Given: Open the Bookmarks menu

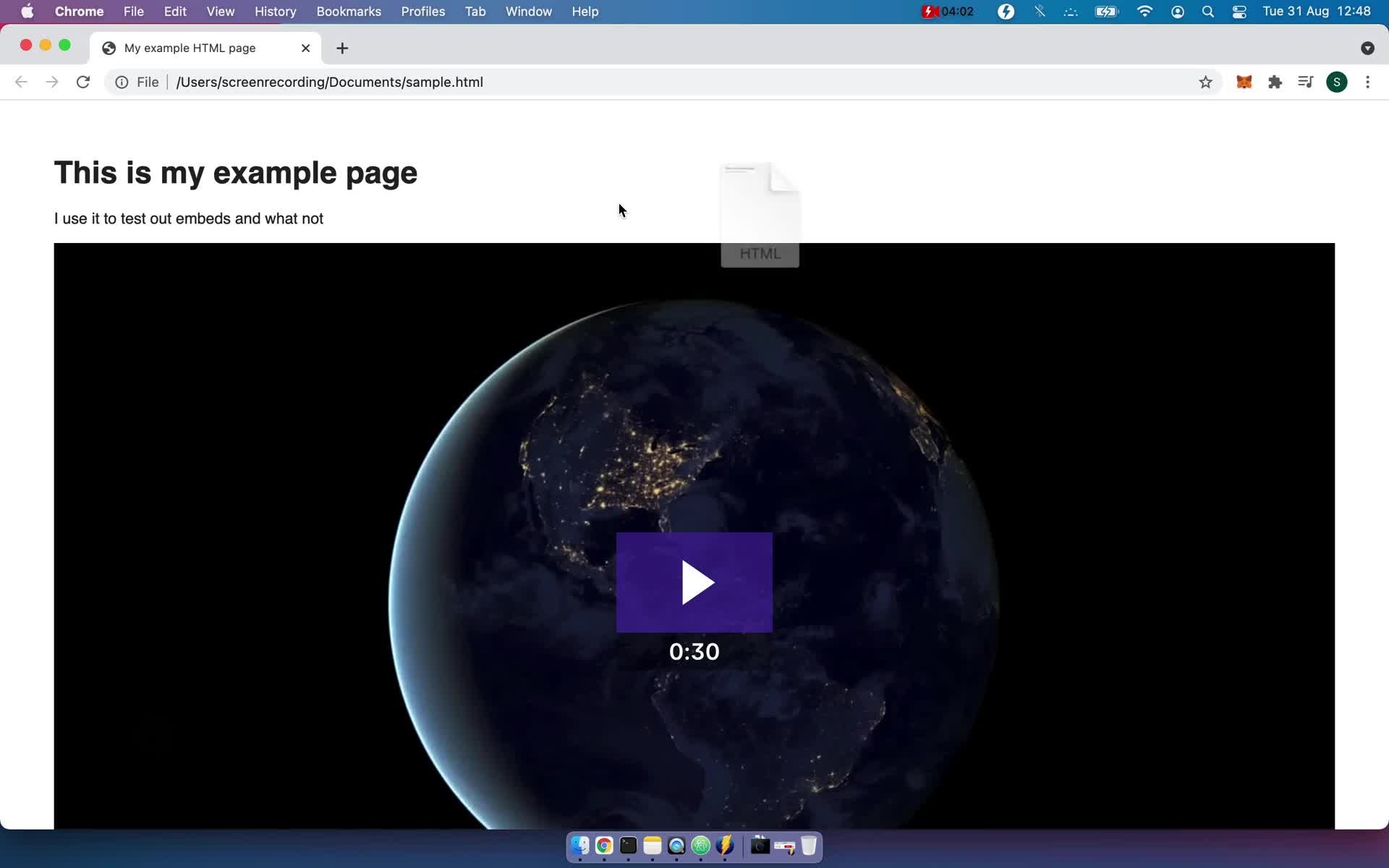Looking at the screenshot, I should click(349, 12).
